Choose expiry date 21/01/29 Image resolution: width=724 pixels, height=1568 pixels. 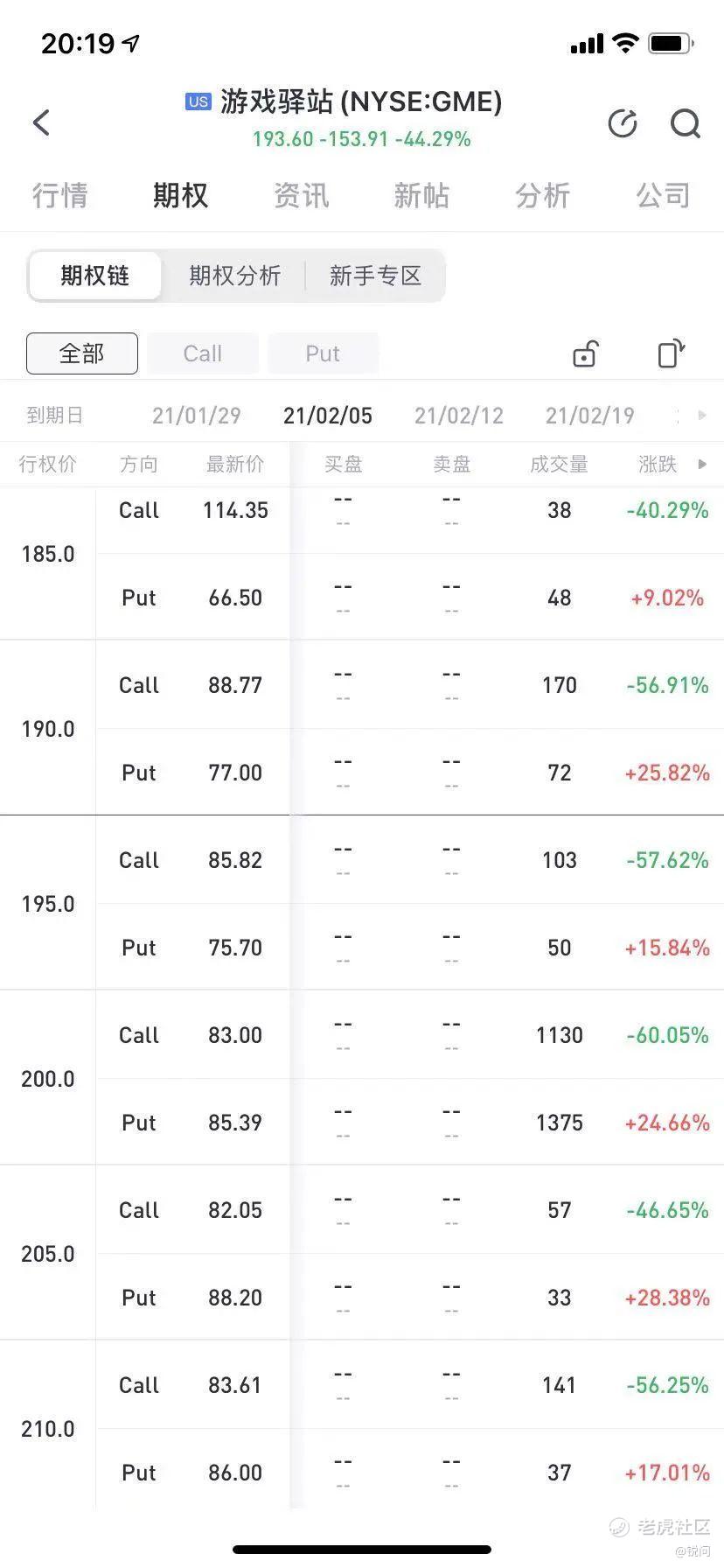pos(197,416)
